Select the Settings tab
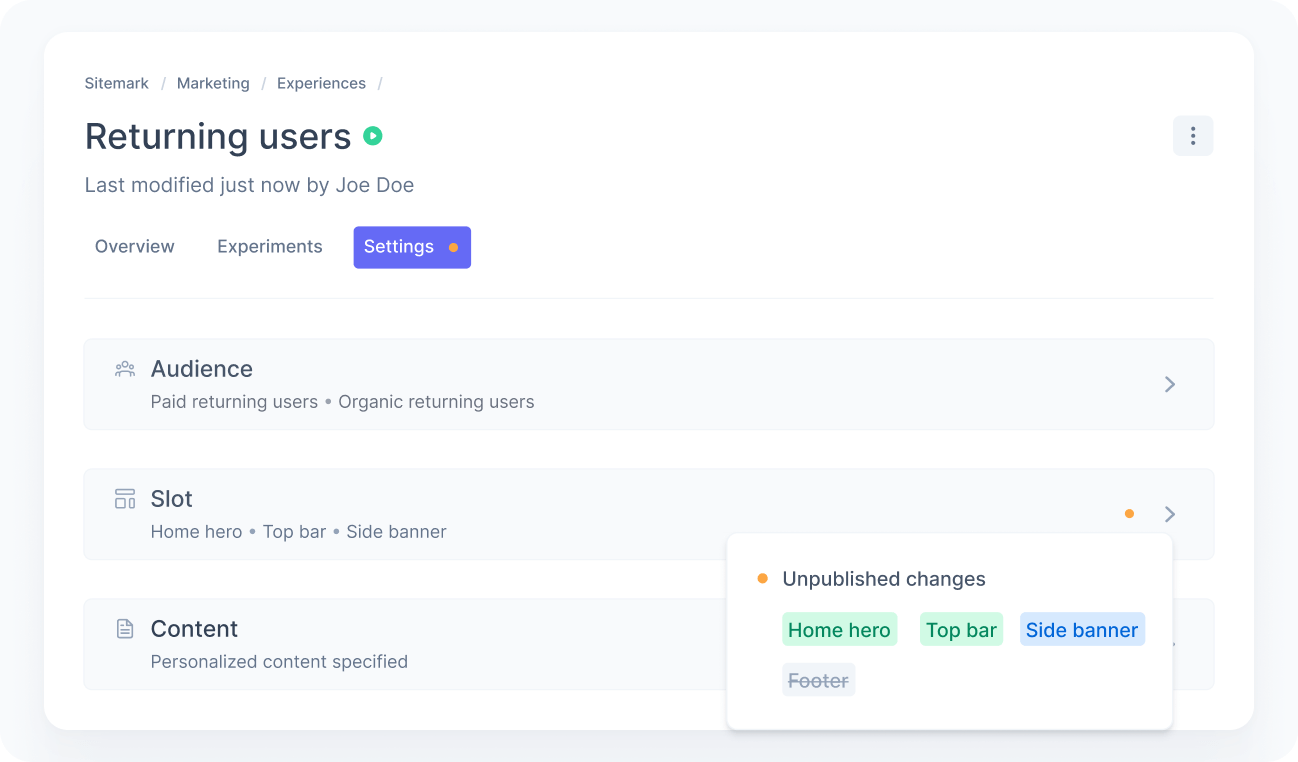This screenshot has width=1298, height=762. [399, 247]
